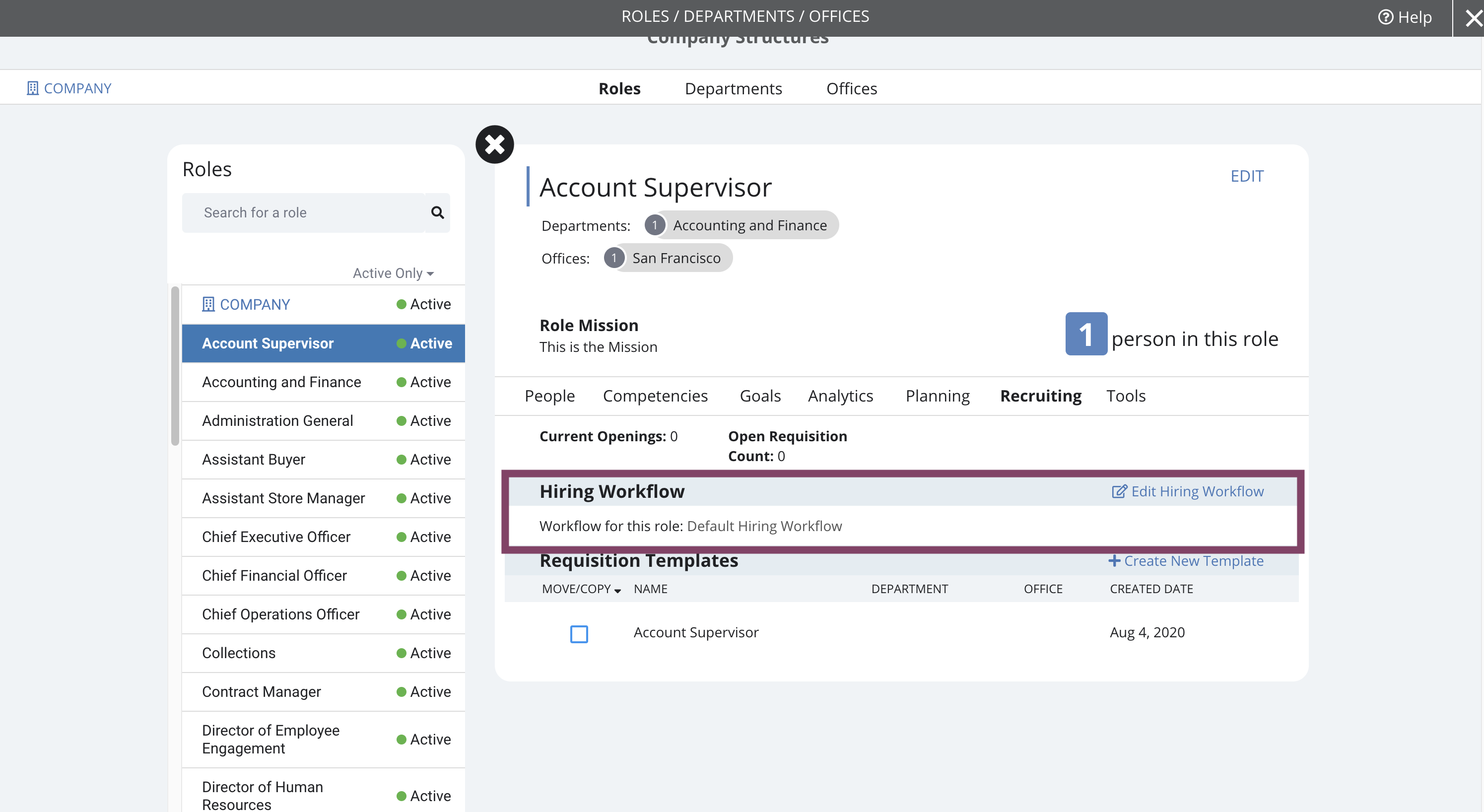
Task: Click the Default Hiring Workflow text
Action: coord(764,526)
